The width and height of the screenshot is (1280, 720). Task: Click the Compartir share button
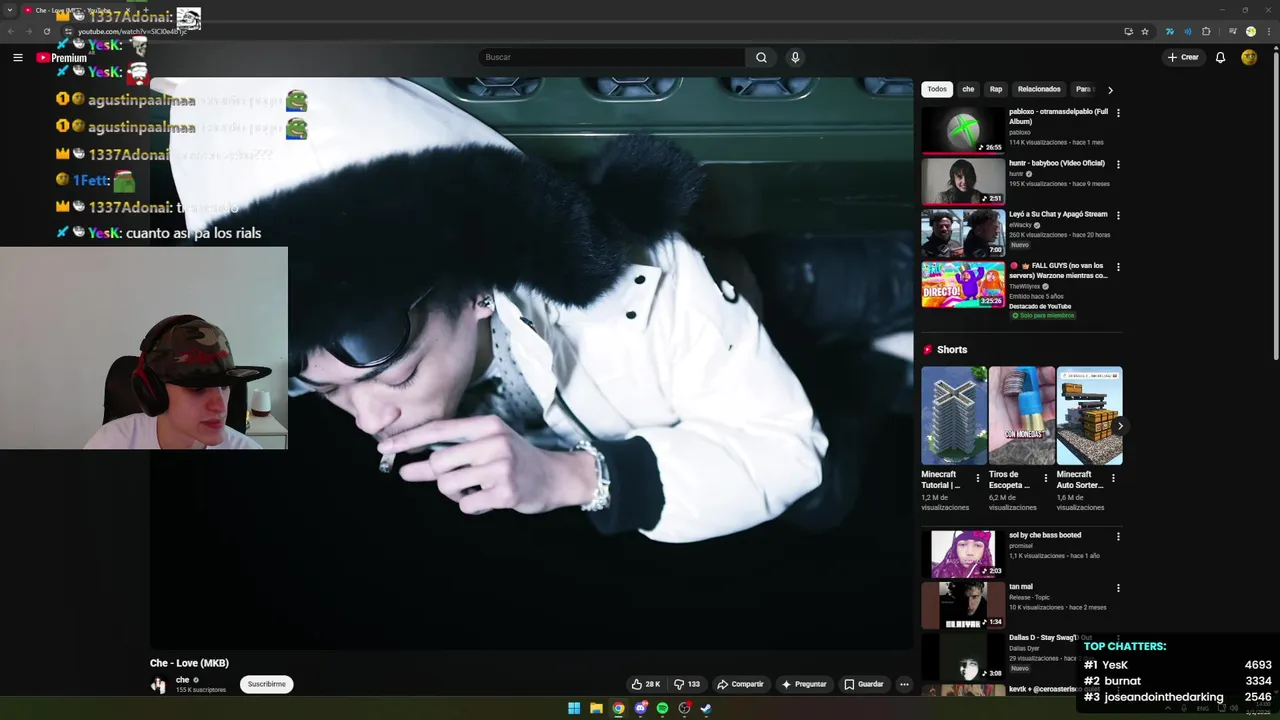pos(740,684)
